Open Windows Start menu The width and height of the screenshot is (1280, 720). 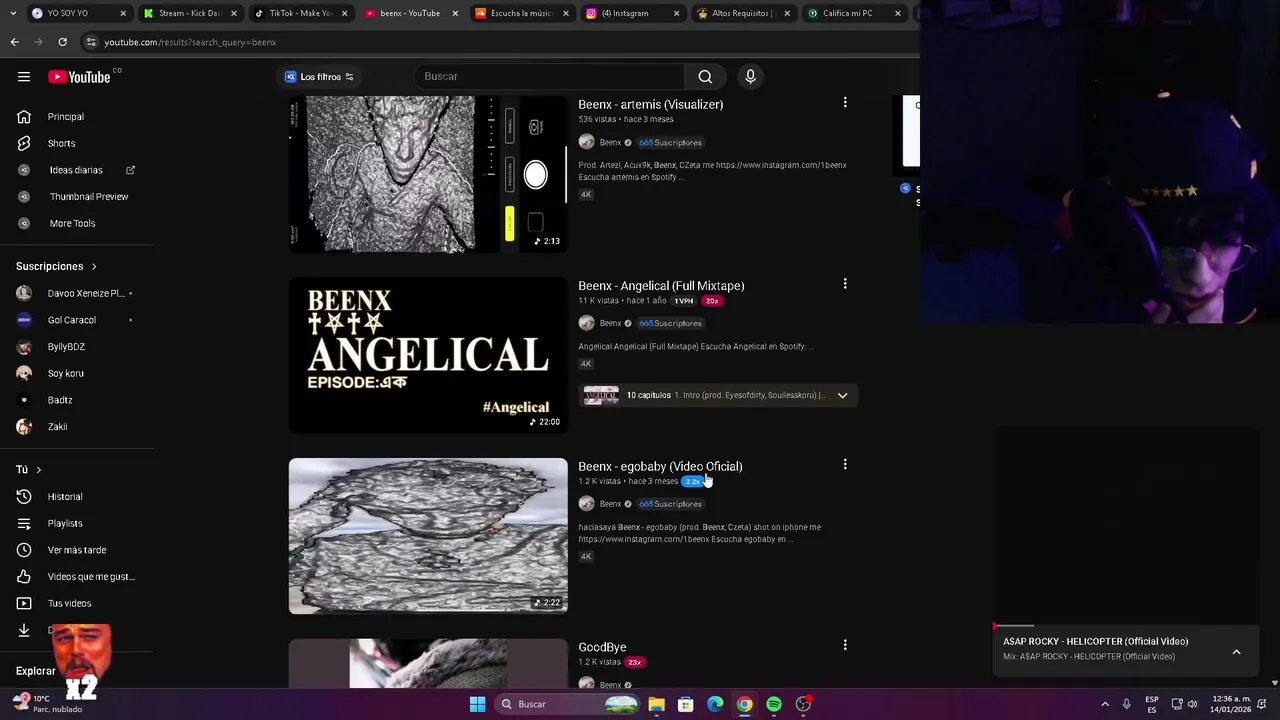(477, 704)
